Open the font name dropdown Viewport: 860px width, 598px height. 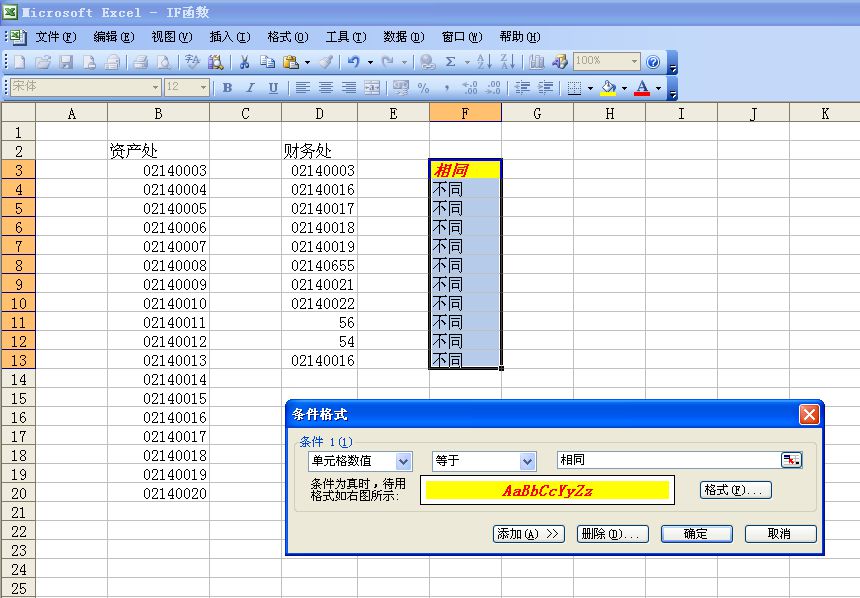[155, 88]
